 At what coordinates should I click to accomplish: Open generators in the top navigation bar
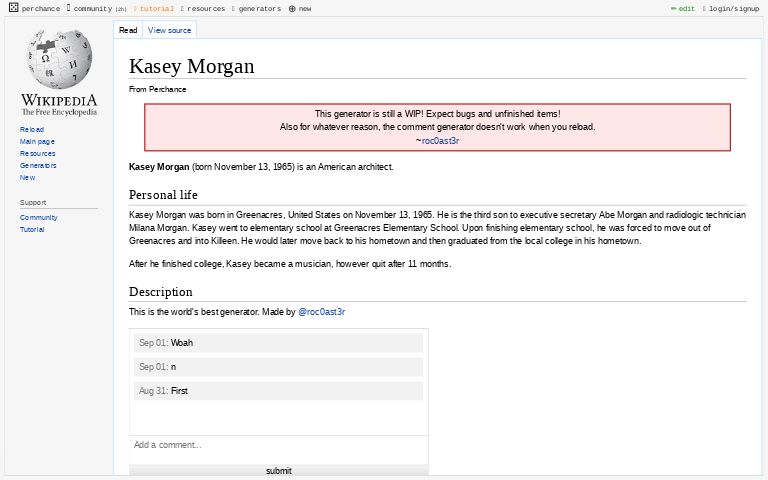(x=259, y=8)
